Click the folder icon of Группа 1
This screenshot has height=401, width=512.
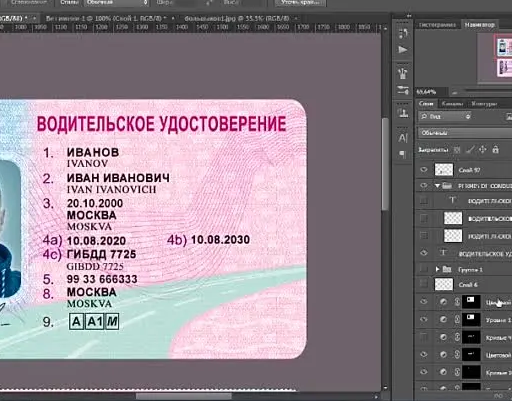click(x=447, y=269)
